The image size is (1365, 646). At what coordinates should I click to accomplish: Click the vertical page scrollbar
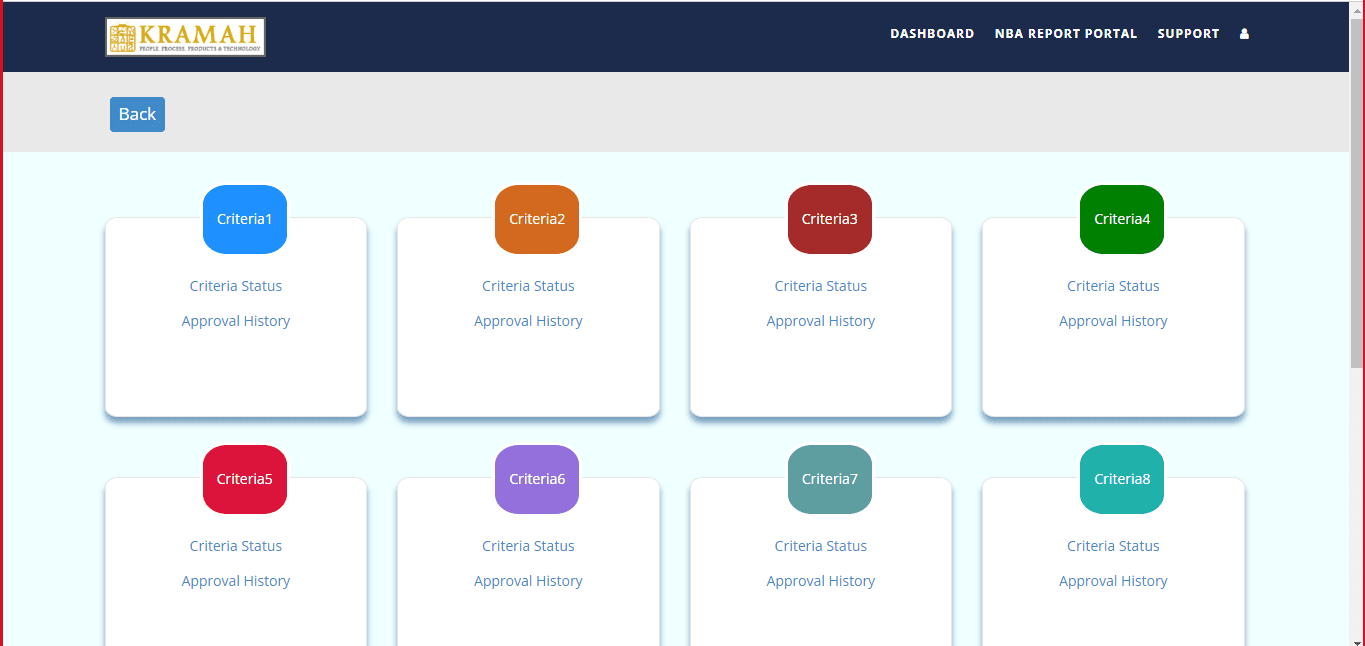point(1357,200)
